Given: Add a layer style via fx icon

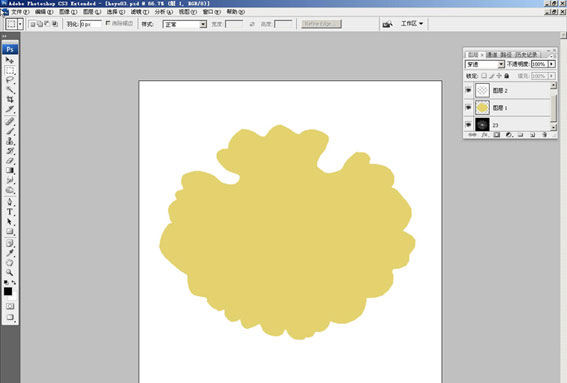Looking at the screenshot, I should click(x=485, y=135).
